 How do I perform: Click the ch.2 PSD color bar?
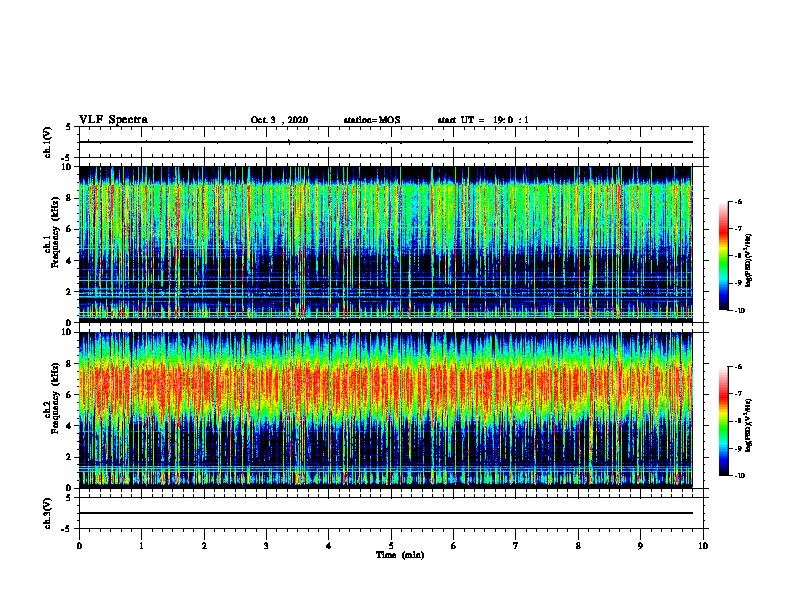click(x=724, y=421)
